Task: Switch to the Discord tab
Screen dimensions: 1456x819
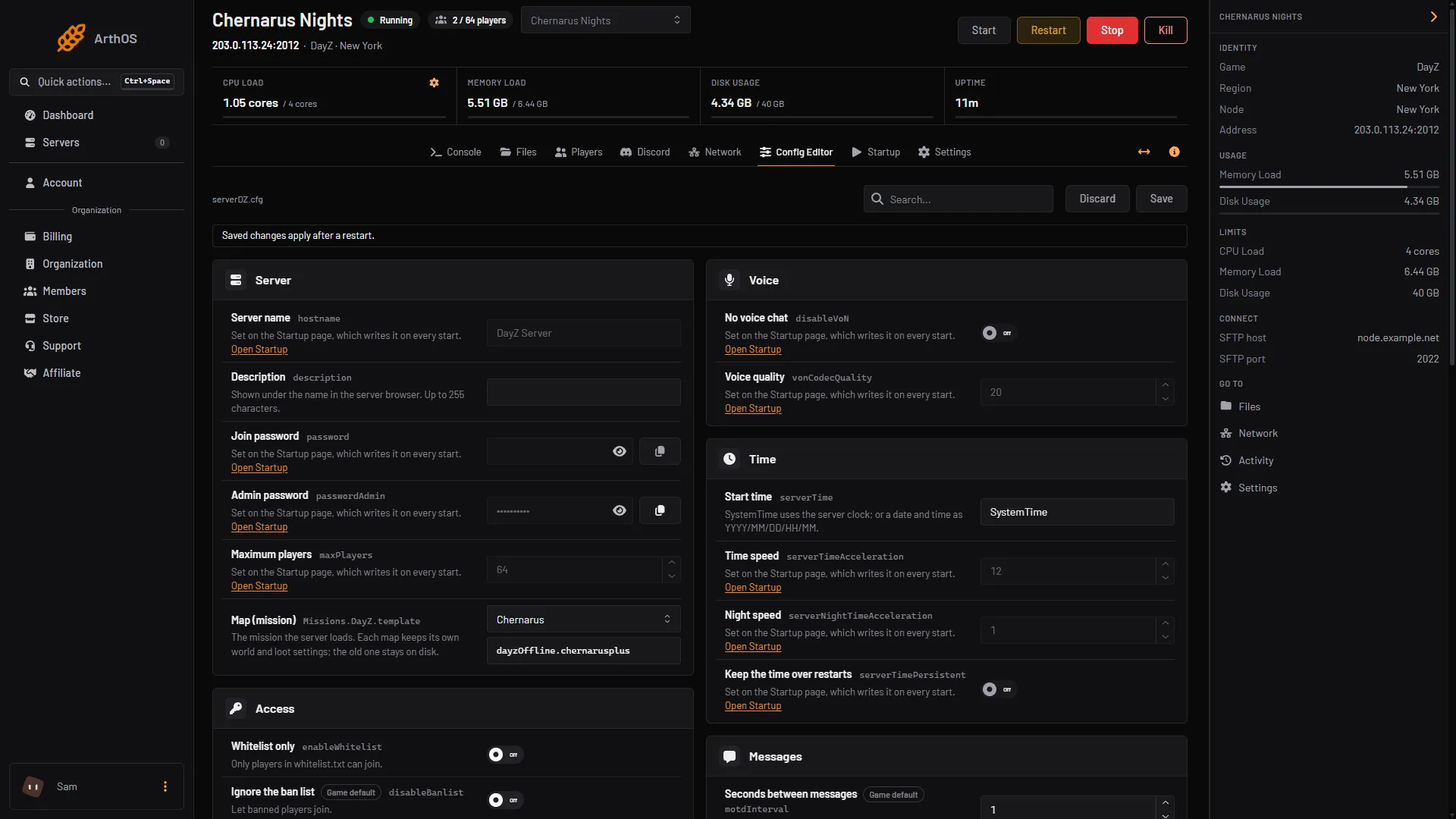Action: tap(645, 152)
